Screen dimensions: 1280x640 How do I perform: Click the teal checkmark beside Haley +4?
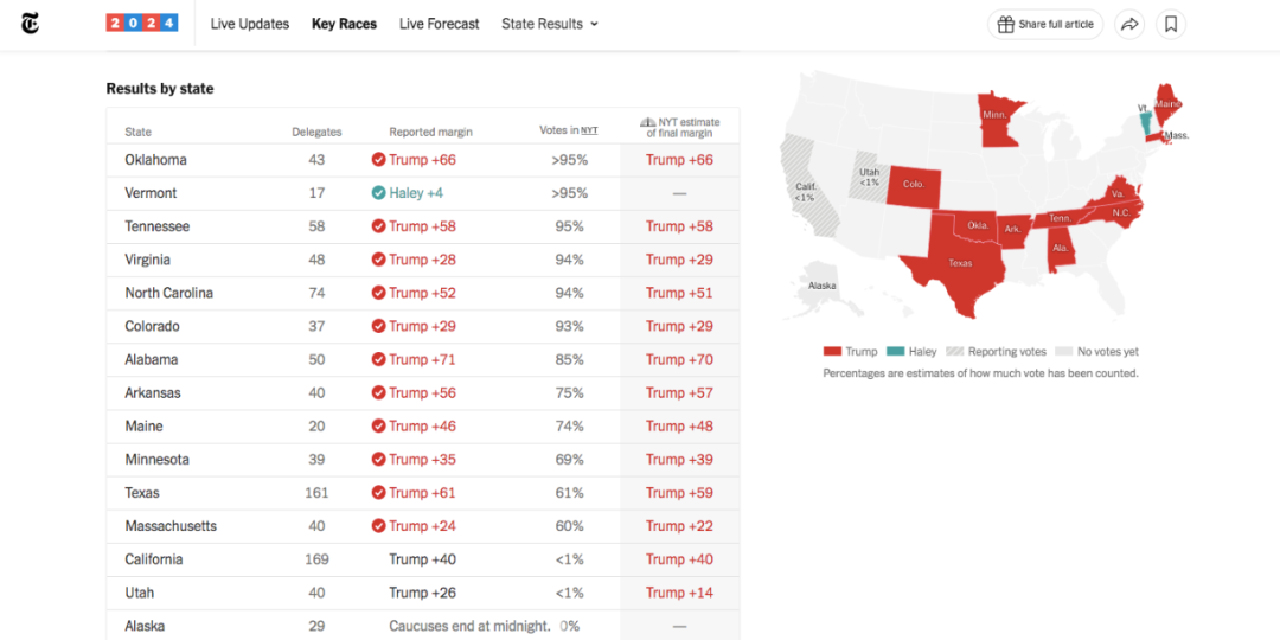pos(378,193)
